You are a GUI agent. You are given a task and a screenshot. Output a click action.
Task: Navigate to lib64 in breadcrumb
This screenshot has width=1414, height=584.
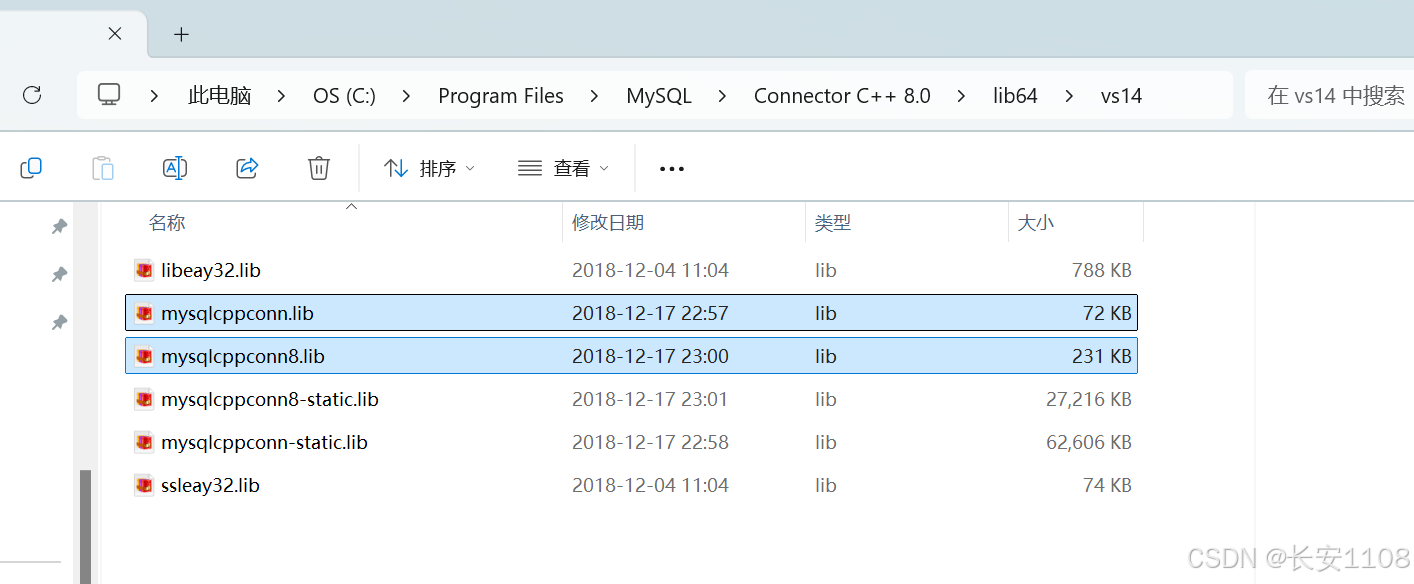pos(1015,96)
